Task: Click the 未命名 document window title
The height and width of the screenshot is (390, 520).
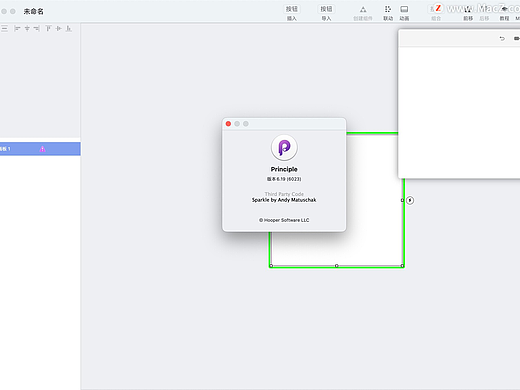Action: click(x=33, y=11)
